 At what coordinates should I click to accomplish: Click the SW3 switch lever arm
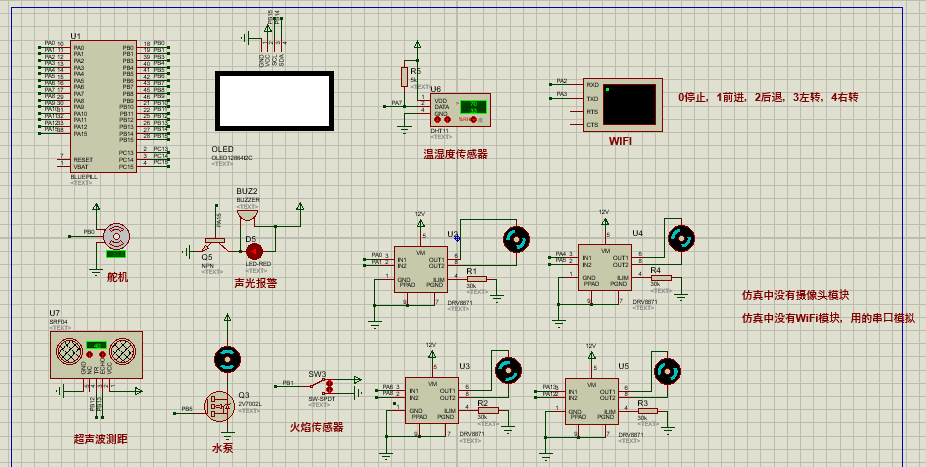pyautogui.click(x=318, y=384)
